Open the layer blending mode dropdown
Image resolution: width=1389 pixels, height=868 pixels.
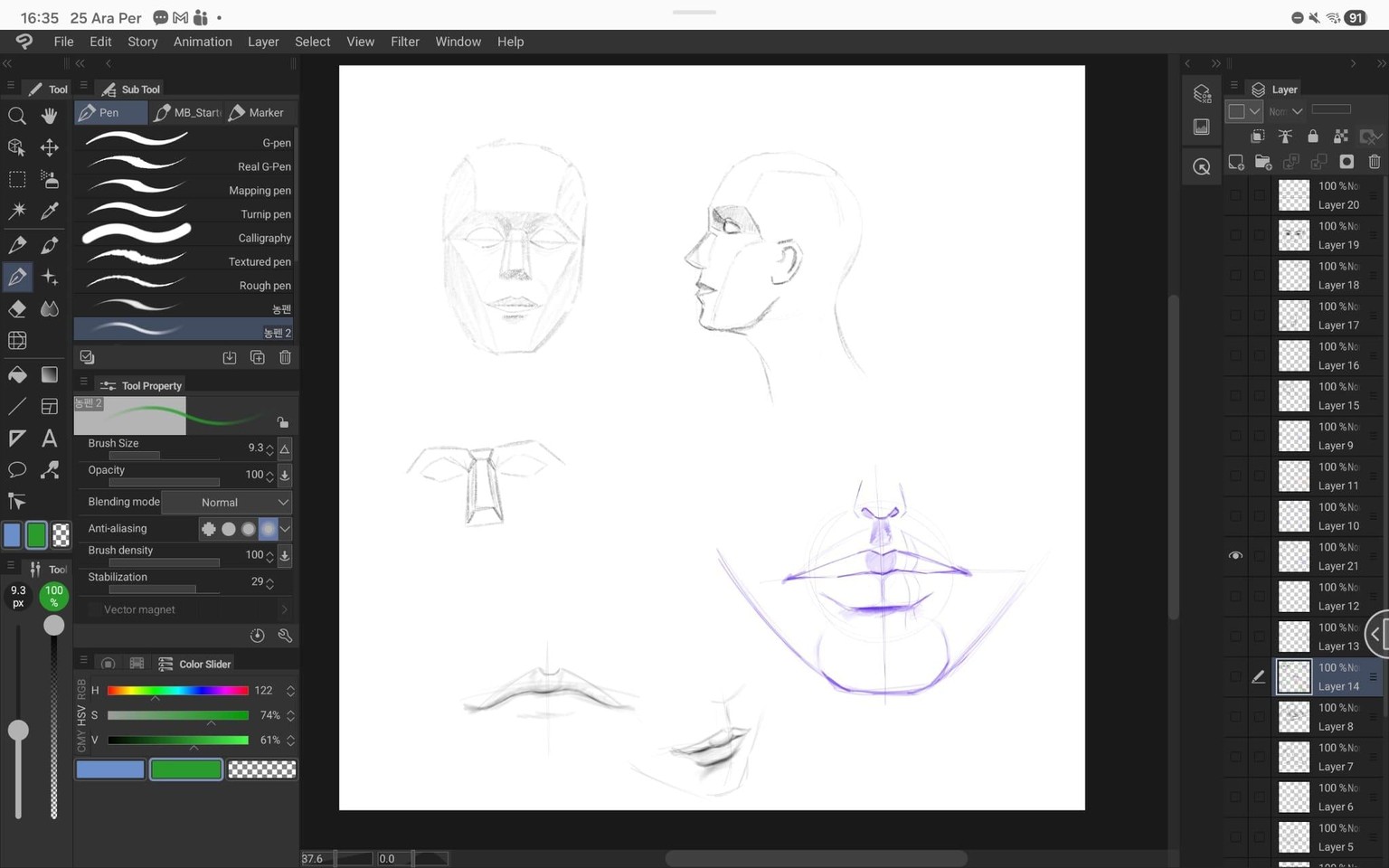coord(1285,111)
